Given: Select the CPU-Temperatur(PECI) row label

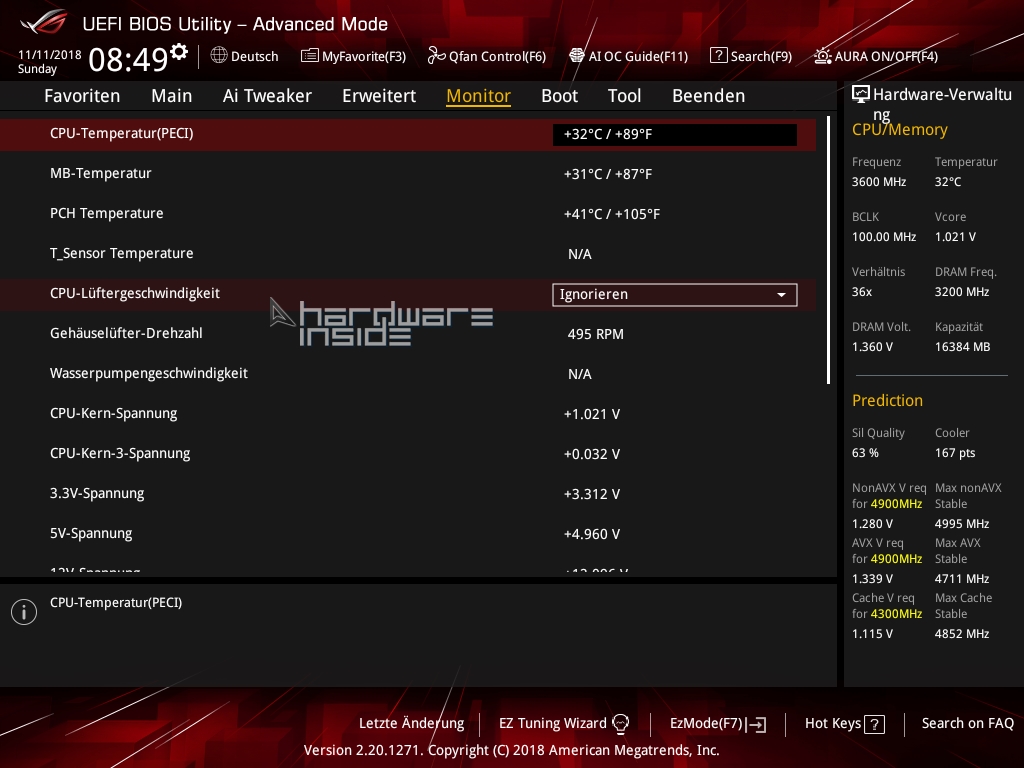Looking at the screenshot, I should coord(121,133).
